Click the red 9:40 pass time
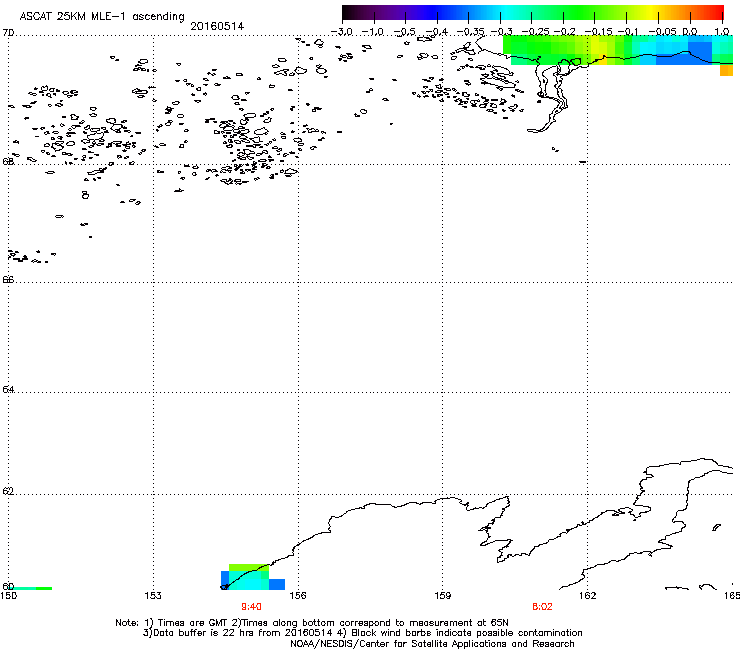 click(x=251, y=607)
